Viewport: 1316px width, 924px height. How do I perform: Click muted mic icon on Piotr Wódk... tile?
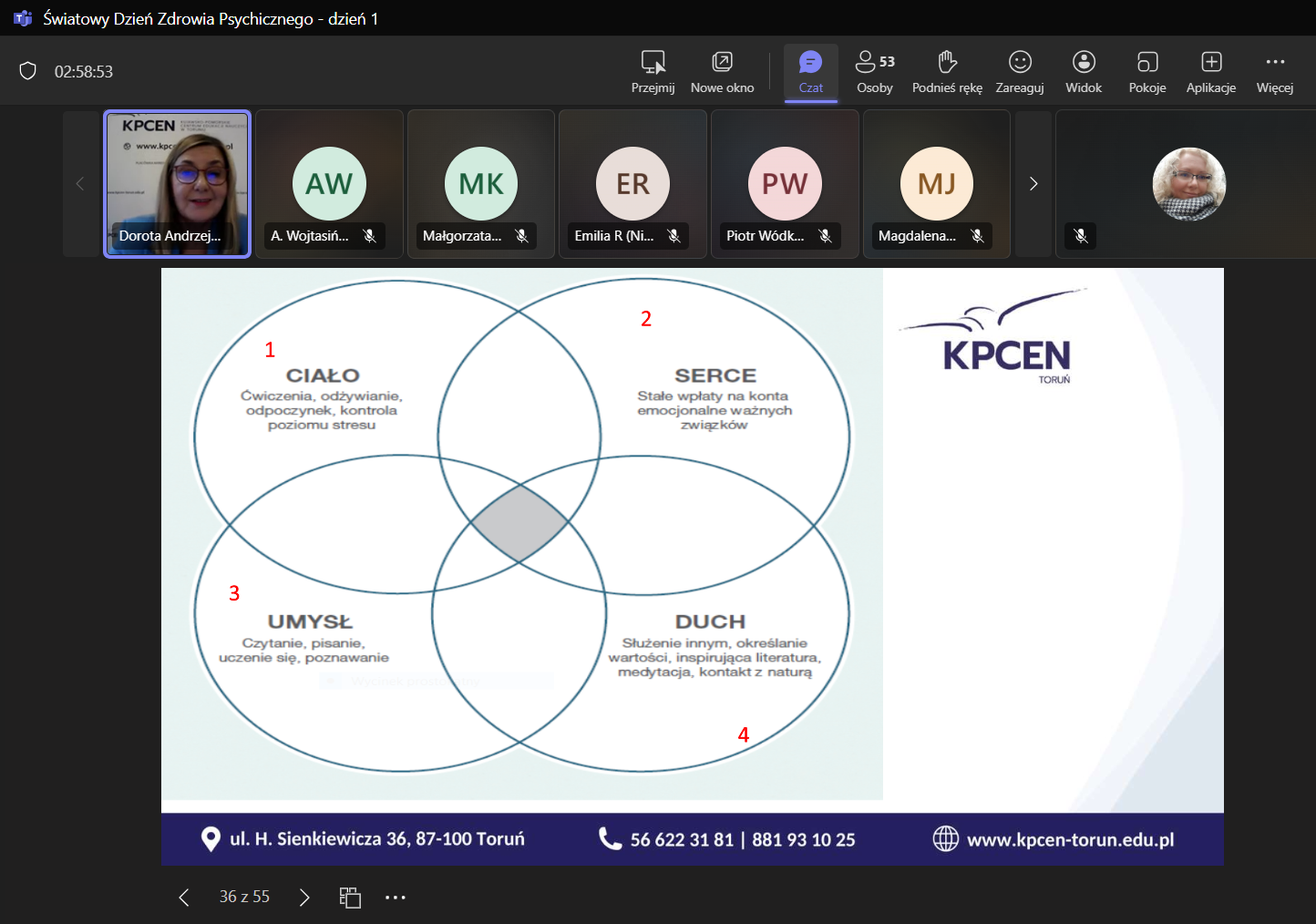(x=826, y=236)
